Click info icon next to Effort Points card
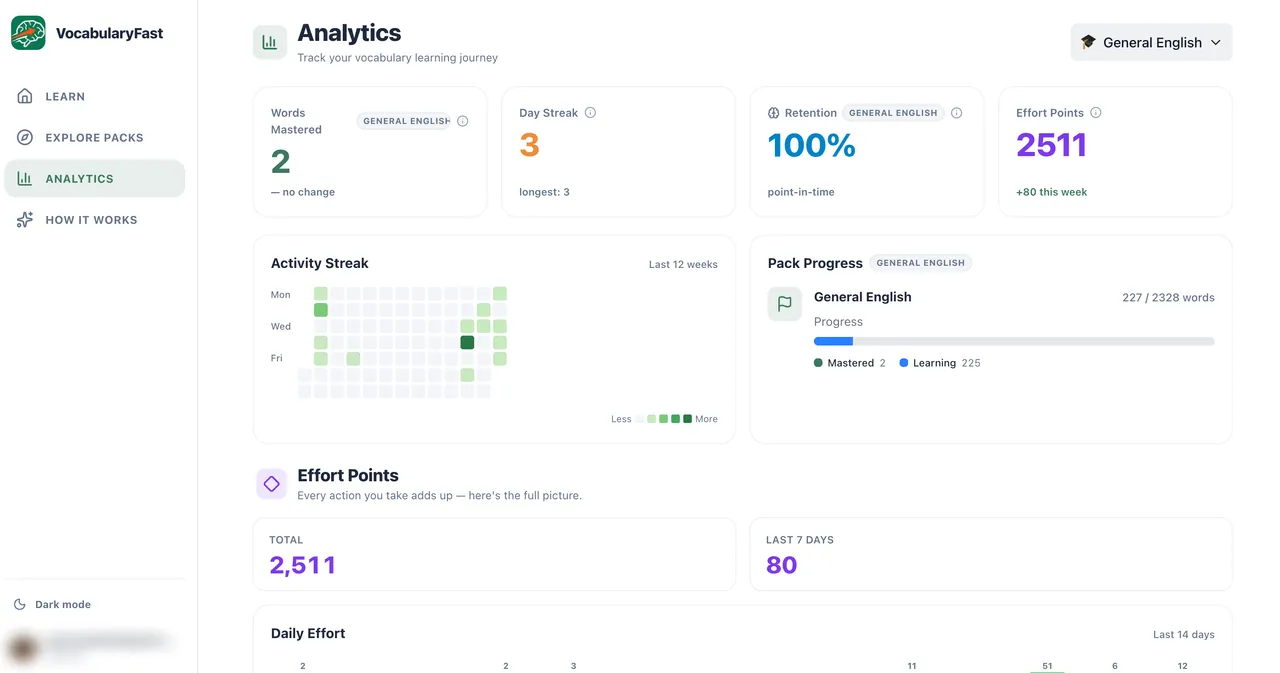This screenshot has width=1280, height=673. point(1096,113)
